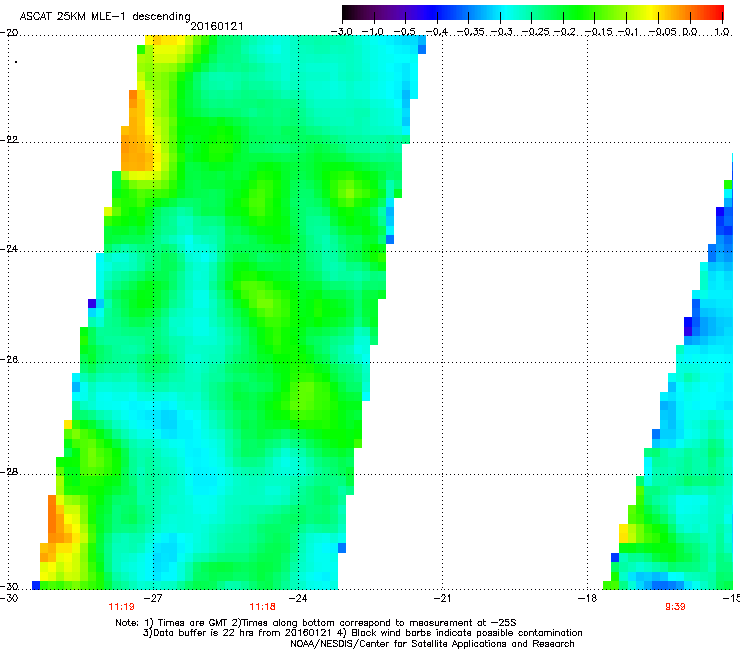The height and width of the screenshot is (650, 740).
Task: Click the "-24" latitude axis label on the left
Action: (x=9, y=249)
